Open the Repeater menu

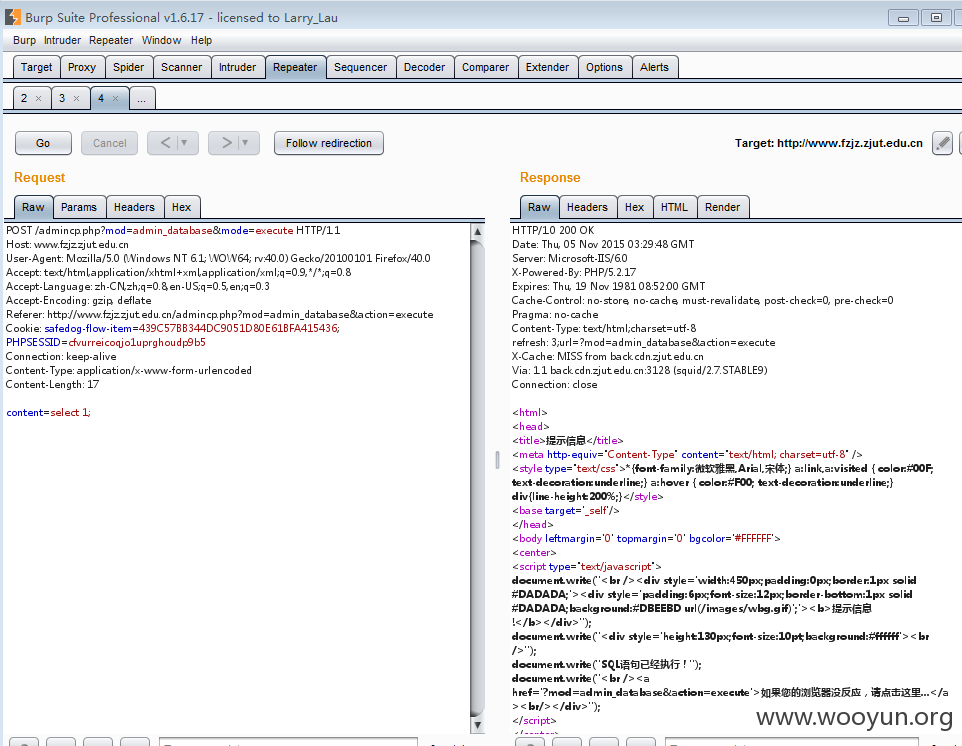click(x=111, y=40)
